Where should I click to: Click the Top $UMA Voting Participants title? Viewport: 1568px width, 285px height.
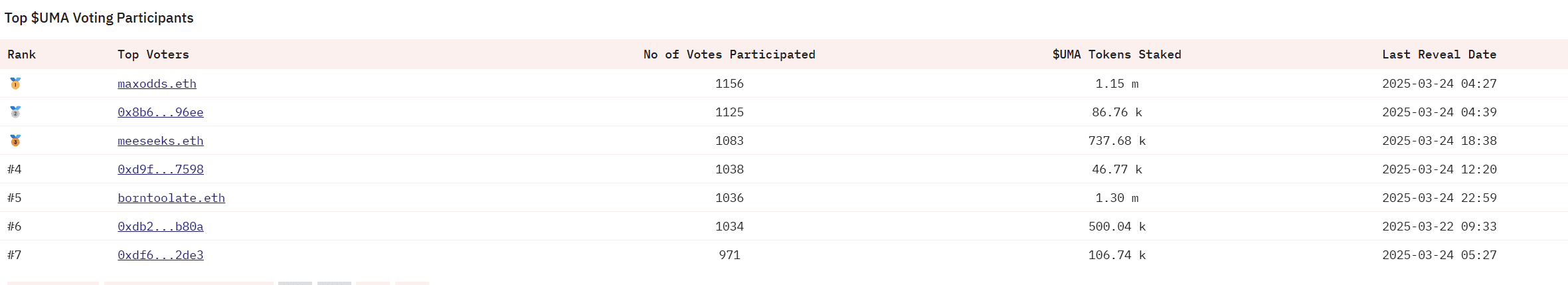coord(99,18)
